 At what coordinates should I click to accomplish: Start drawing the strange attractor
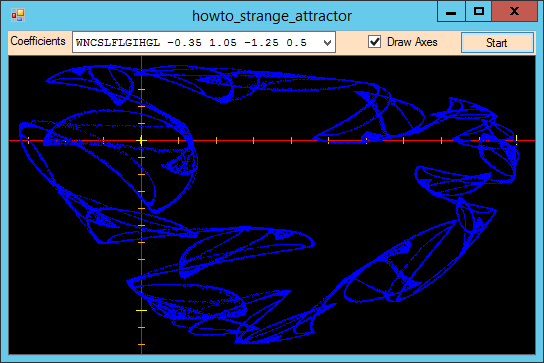[497, 43]
